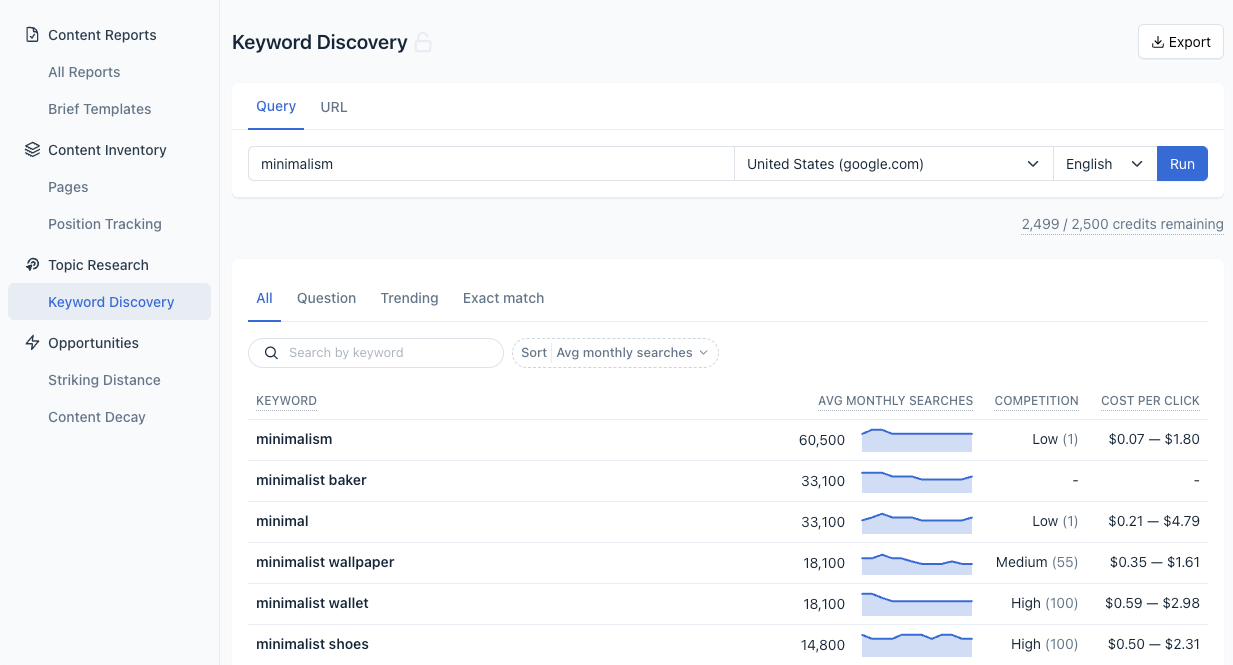
Task: Export the keyword results
Action: [1181, 42]
